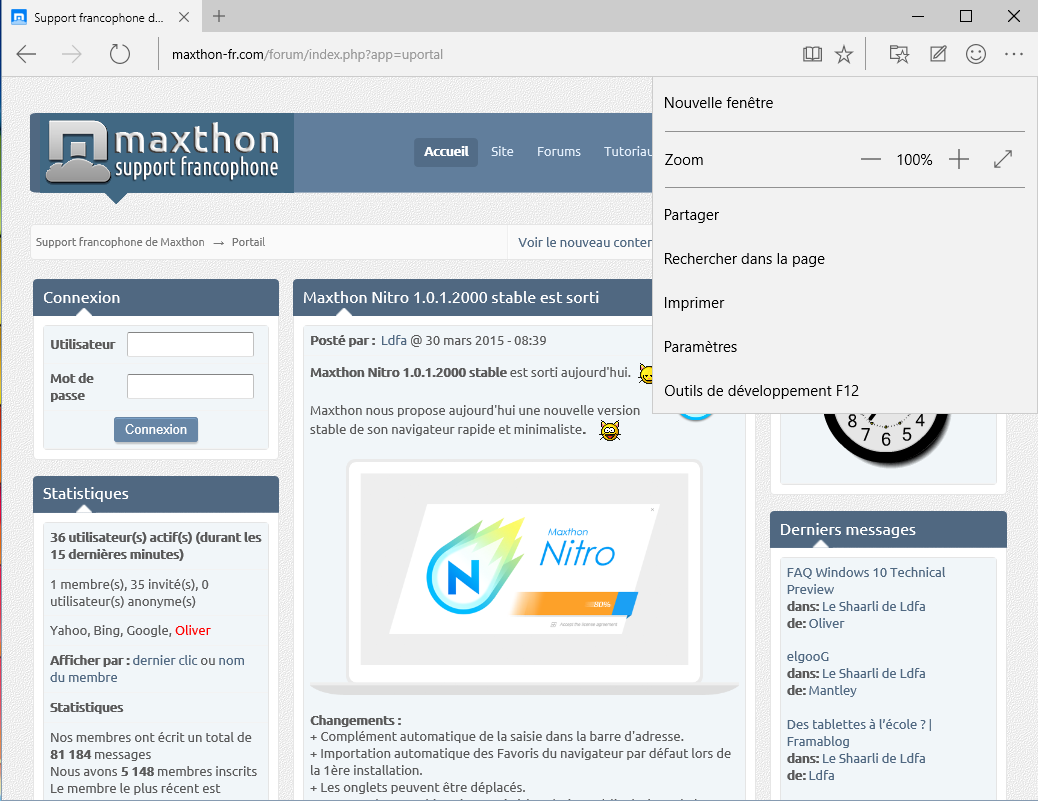The width and height of the screenshot is (1038, 801).
Task: Close the Support francophone tab
Action: click(x=184, y=17)
